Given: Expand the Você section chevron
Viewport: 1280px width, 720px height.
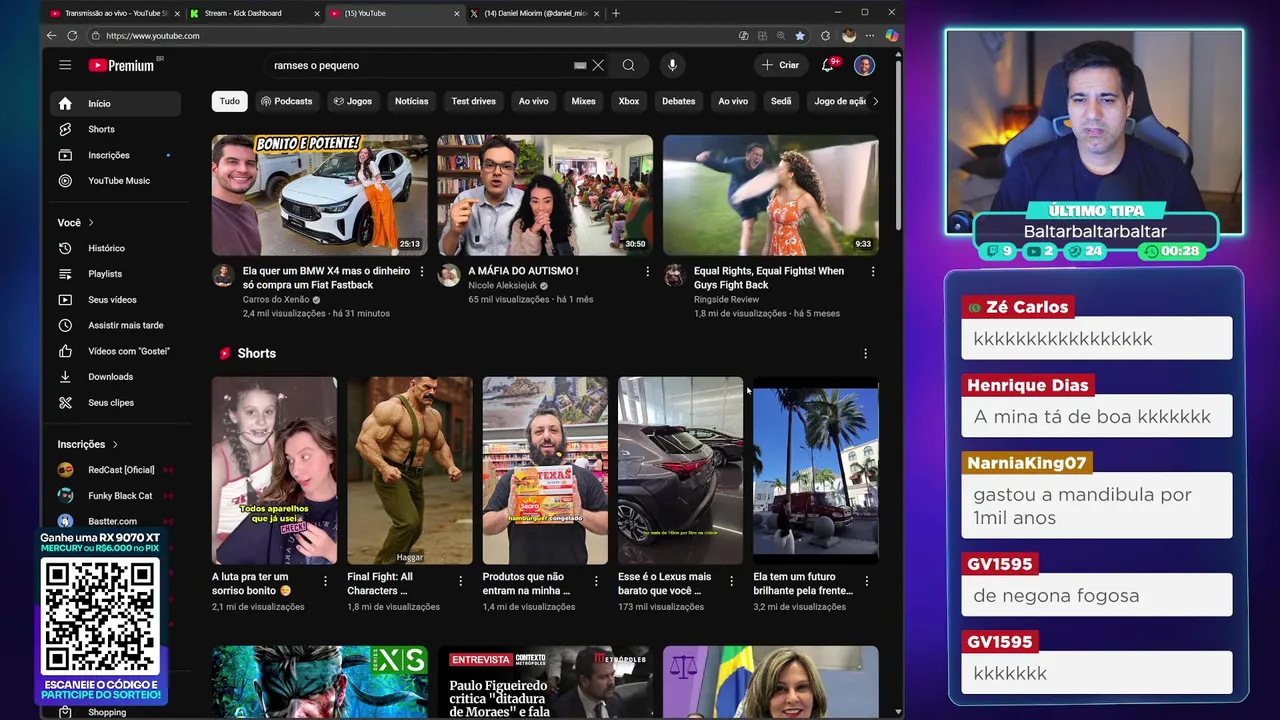Looking at the screenshot, I should pyautogui.click(x=91, y=222).
